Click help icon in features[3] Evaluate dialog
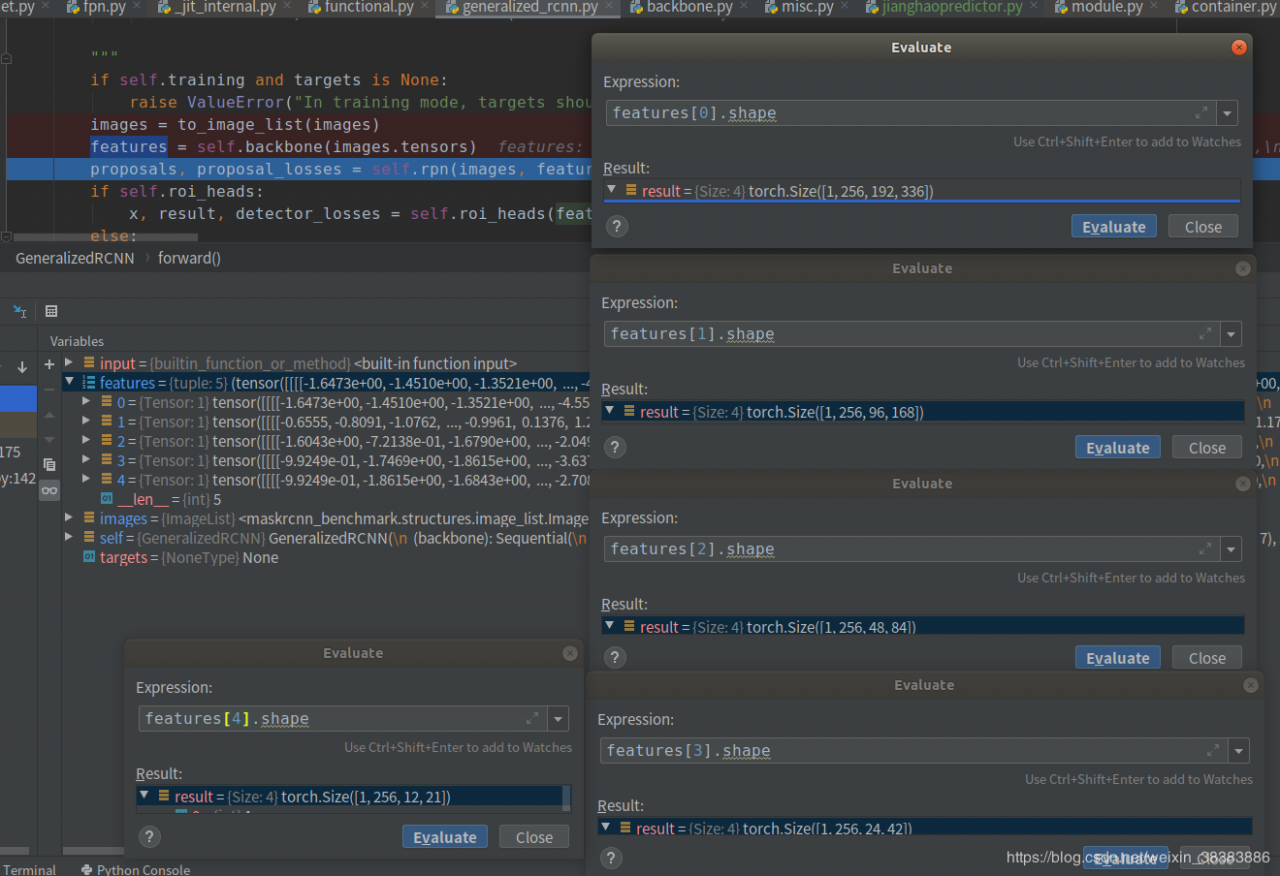The height and width of the screenshot is (876, 1280). (611, 858)
